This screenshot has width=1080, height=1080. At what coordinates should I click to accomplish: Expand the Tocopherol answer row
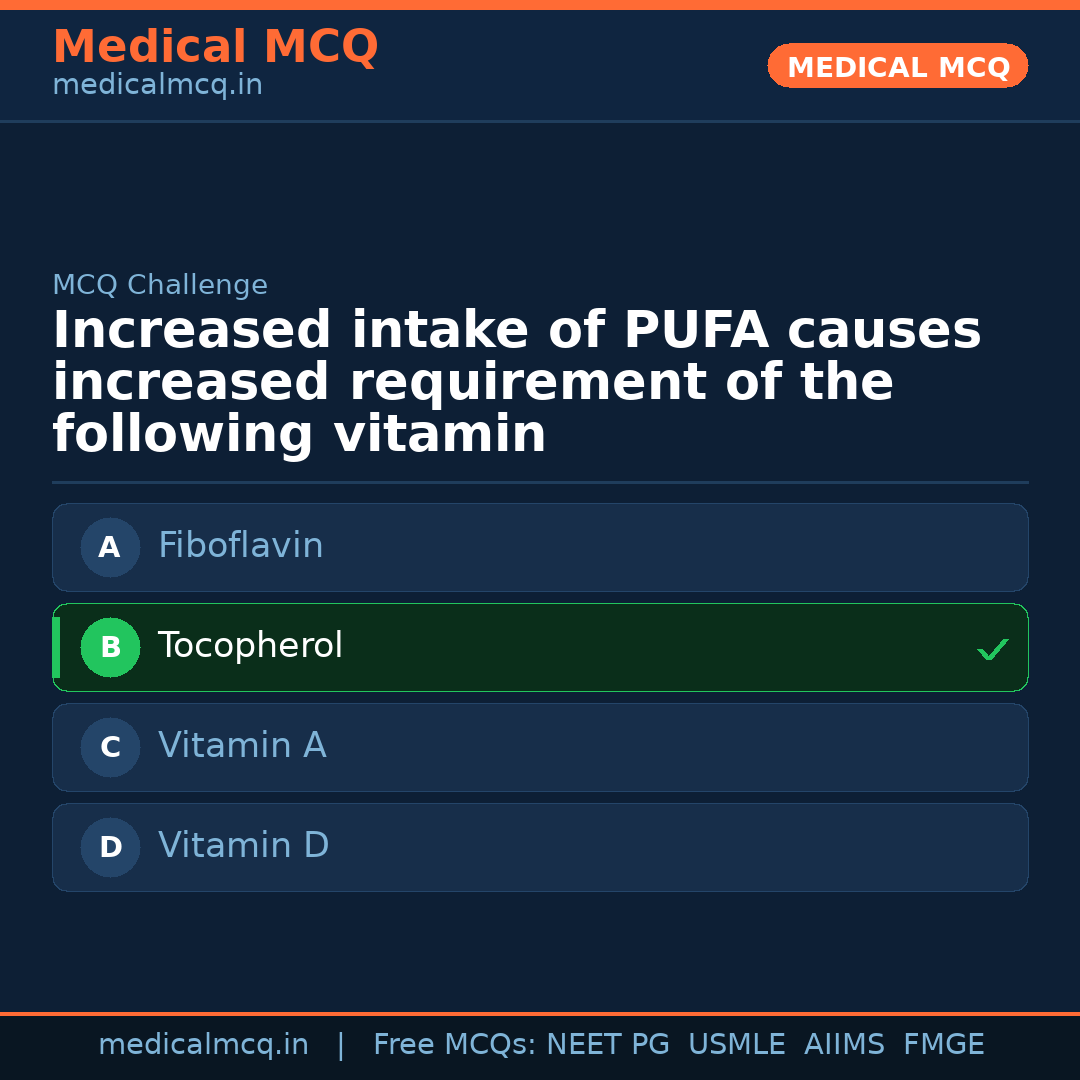[540, 647]
